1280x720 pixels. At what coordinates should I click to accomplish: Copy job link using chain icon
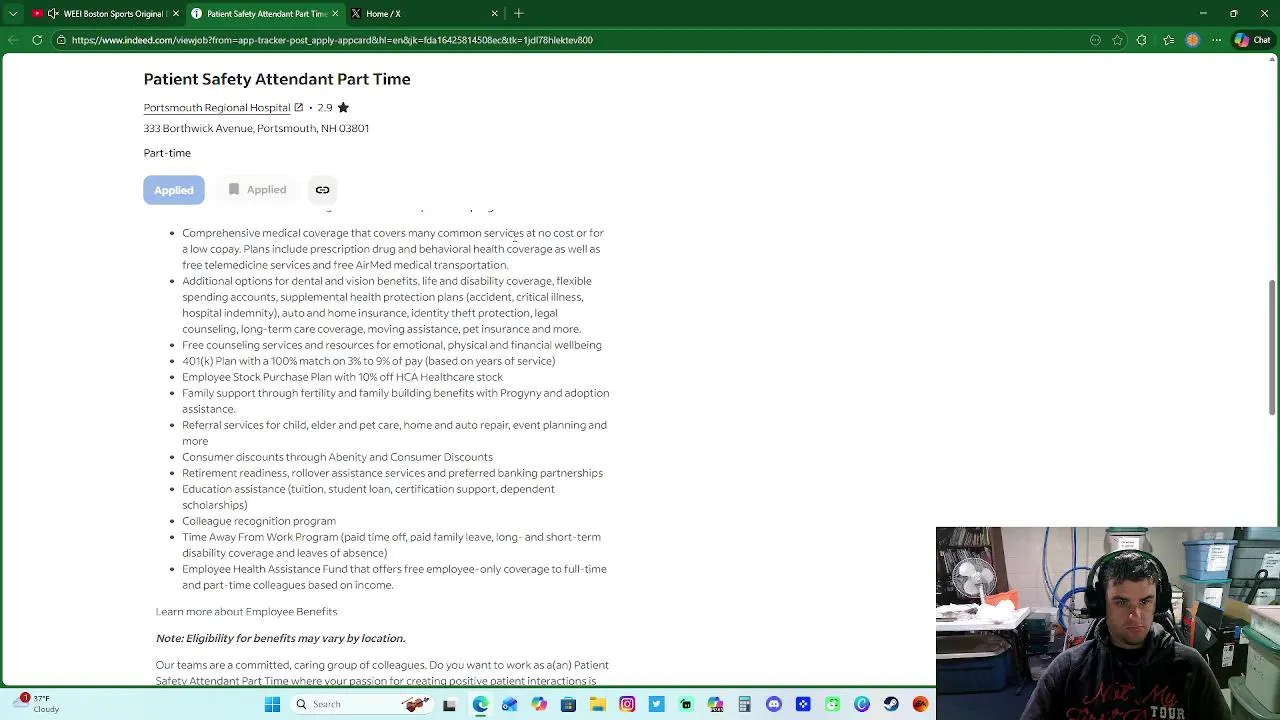(322, 190)
